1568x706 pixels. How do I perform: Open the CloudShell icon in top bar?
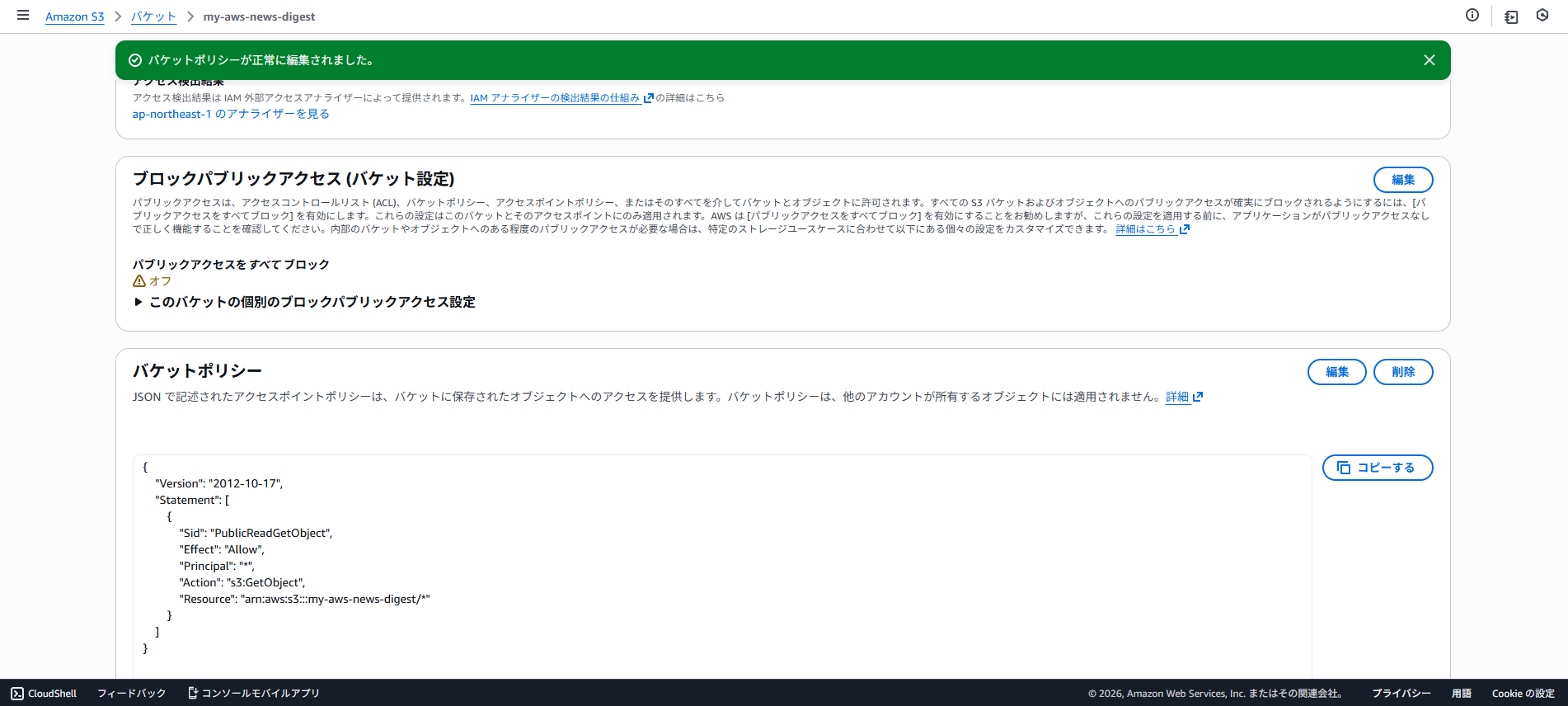pos(1511,16)
